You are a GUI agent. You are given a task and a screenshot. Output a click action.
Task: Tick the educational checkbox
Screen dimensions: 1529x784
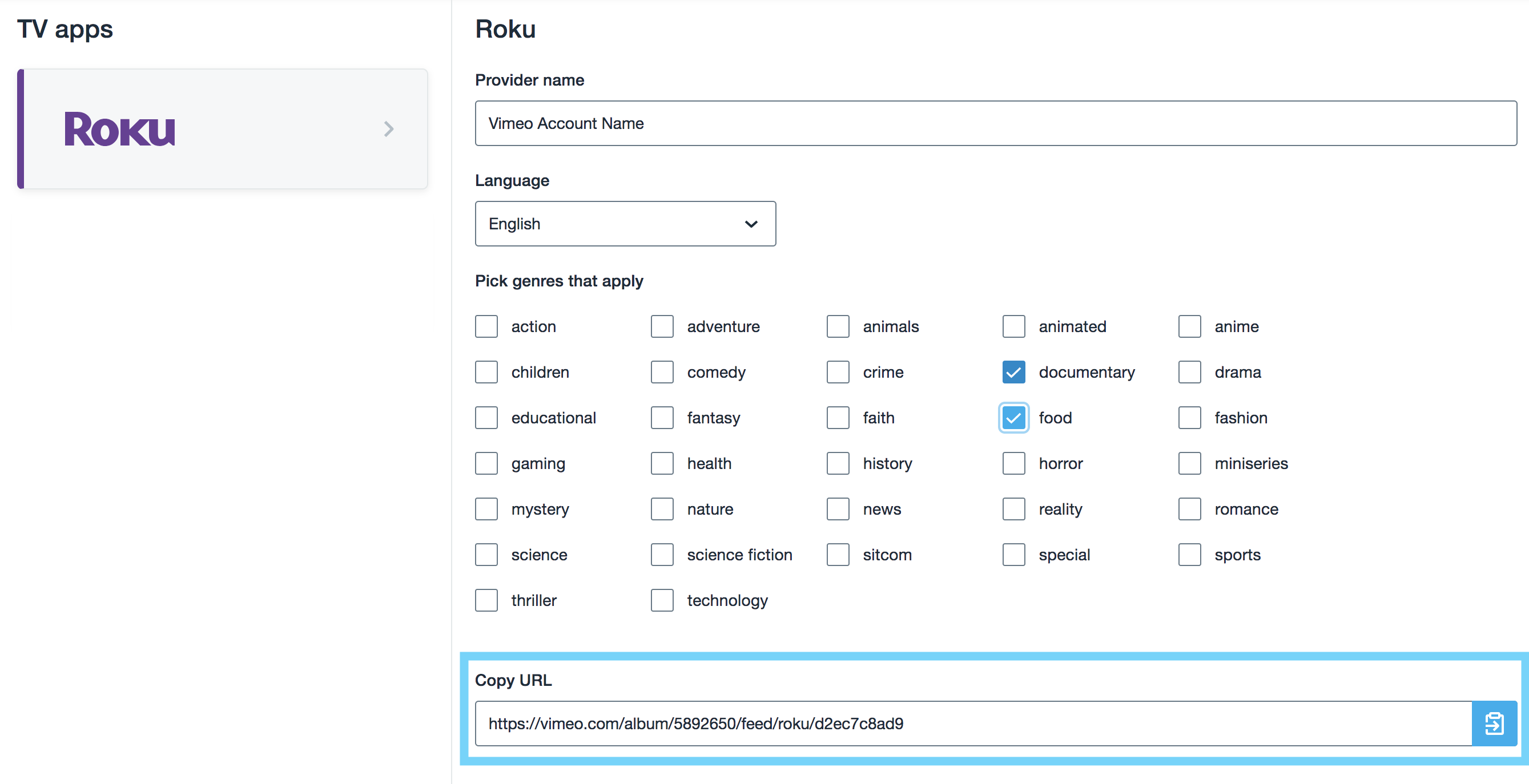tap(486, 418)
